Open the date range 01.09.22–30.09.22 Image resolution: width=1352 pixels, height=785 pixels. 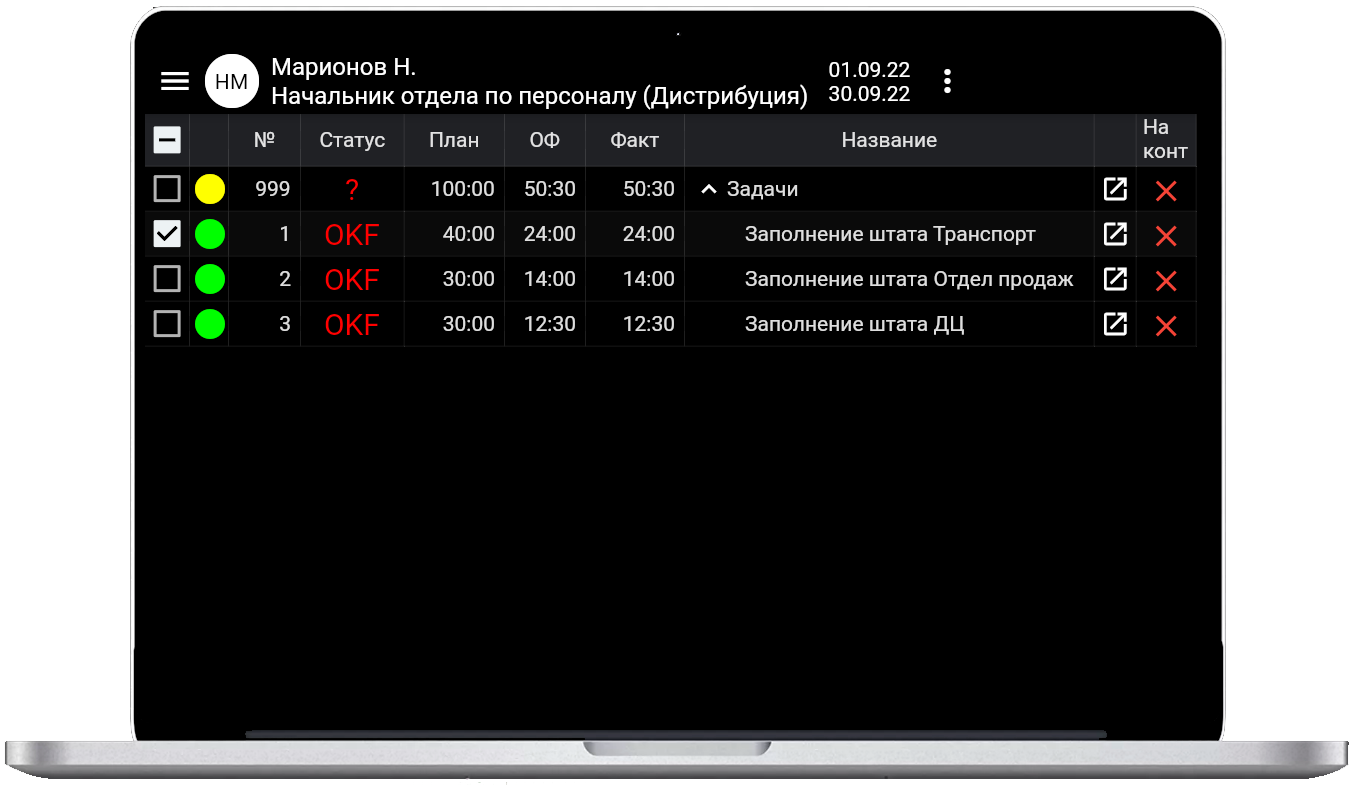(x=869, y=82)
